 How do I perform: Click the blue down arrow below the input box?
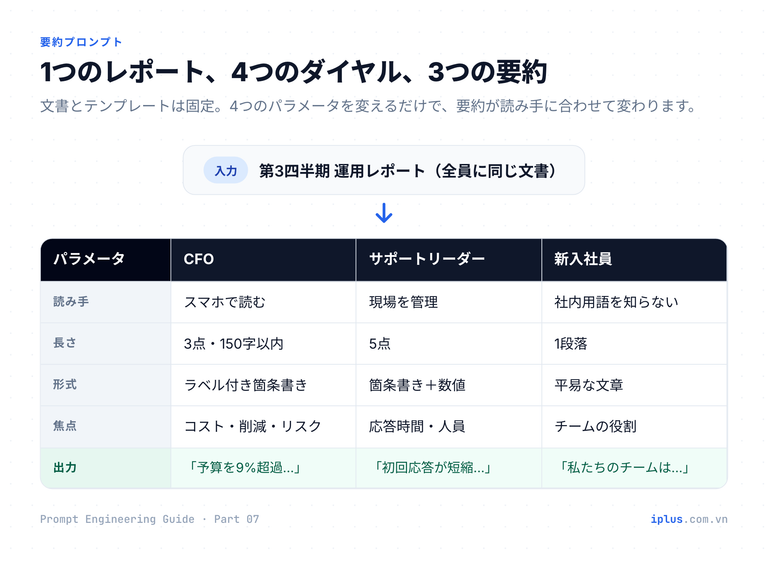(384, 213)
